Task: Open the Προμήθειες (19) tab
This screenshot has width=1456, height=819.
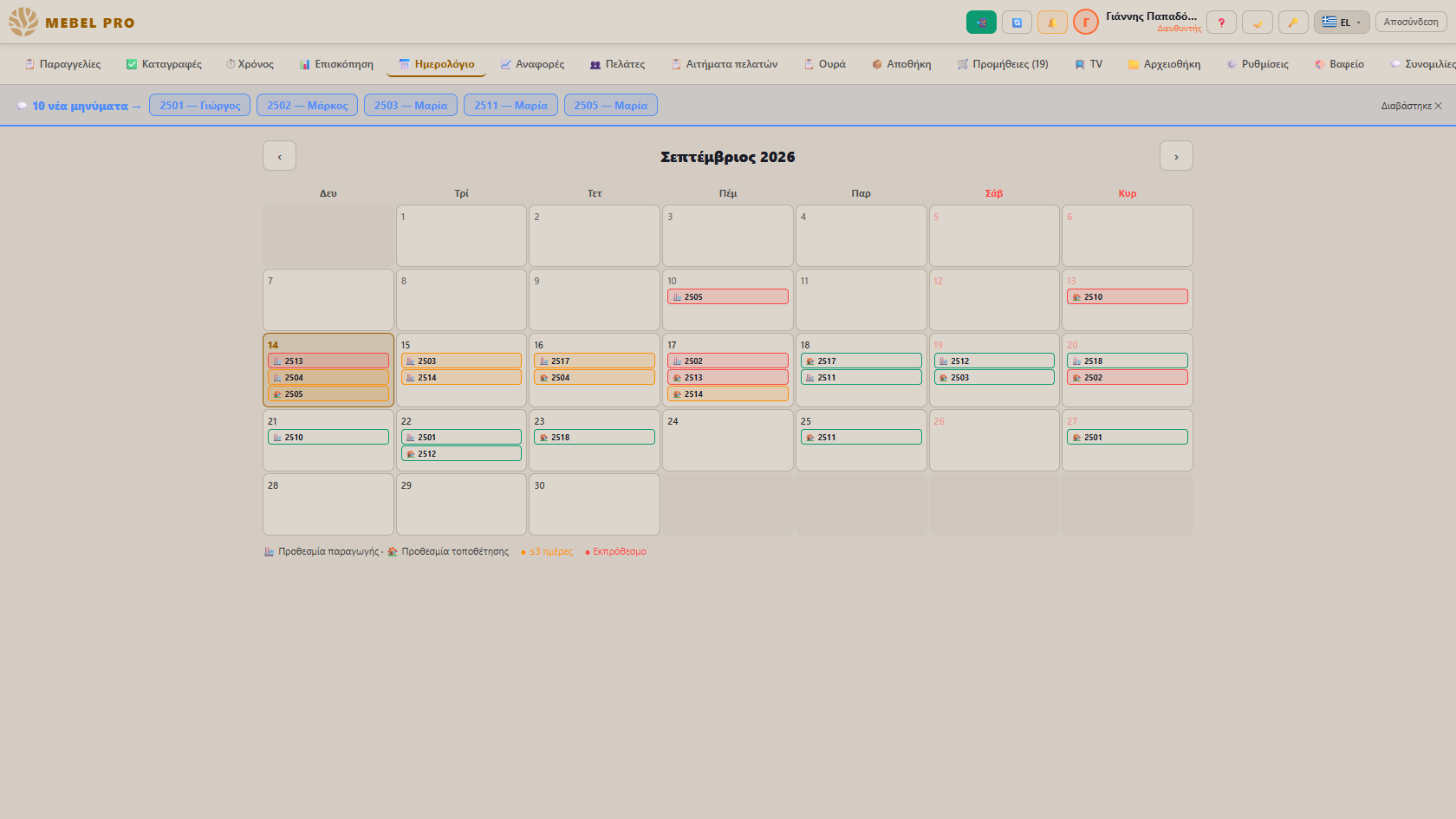Action: point(1003,64)
